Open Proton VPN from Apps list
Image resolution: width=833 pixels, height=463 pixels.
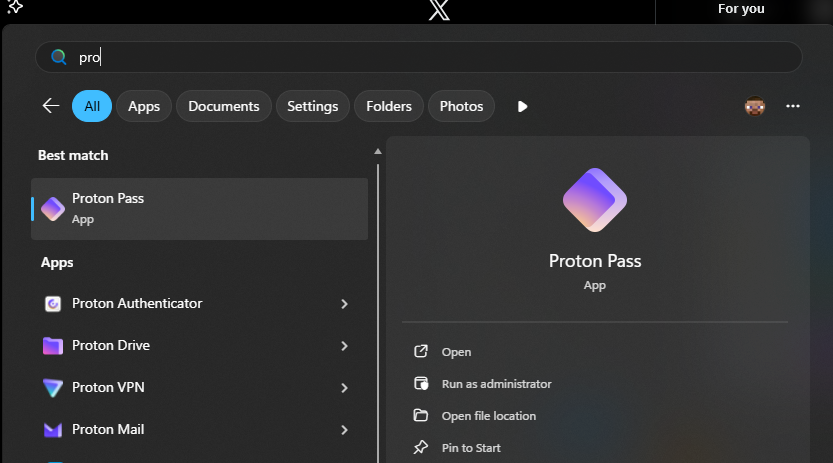tap(199, 387)
